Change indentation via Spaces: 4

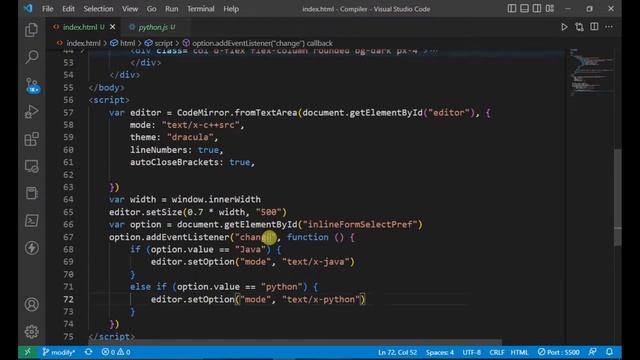pyautogui.click(x=440, y=352)
